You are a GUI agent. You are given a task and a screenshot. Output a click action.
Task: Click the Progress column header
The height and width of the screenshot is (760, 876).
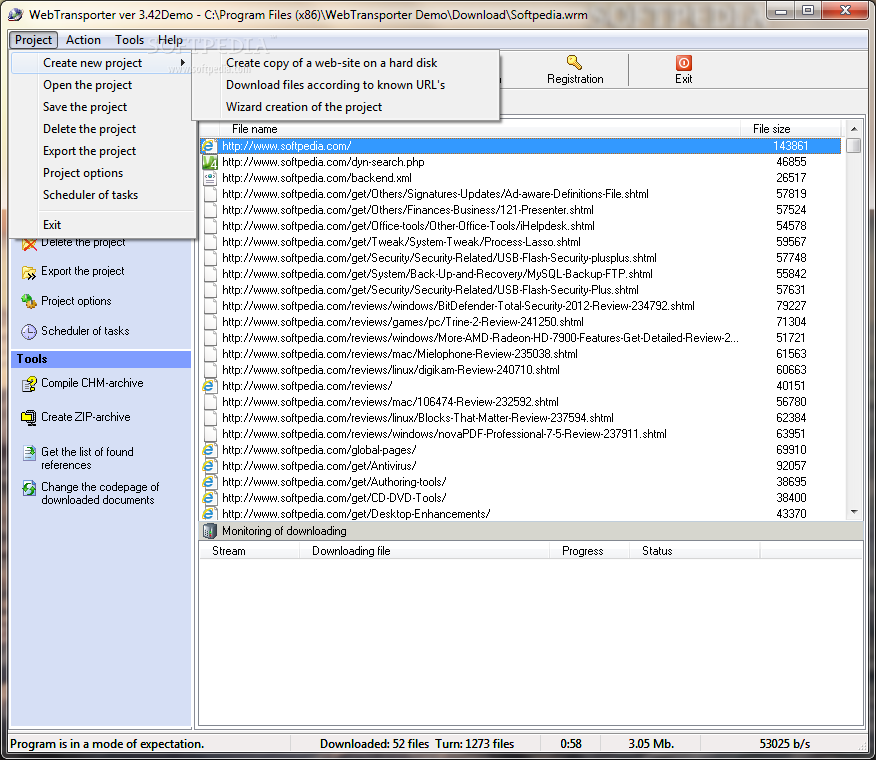(x=589, y=551)
